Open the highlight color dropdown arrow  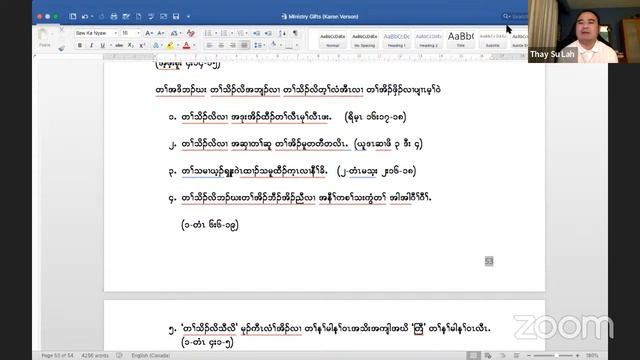(177, 46)
